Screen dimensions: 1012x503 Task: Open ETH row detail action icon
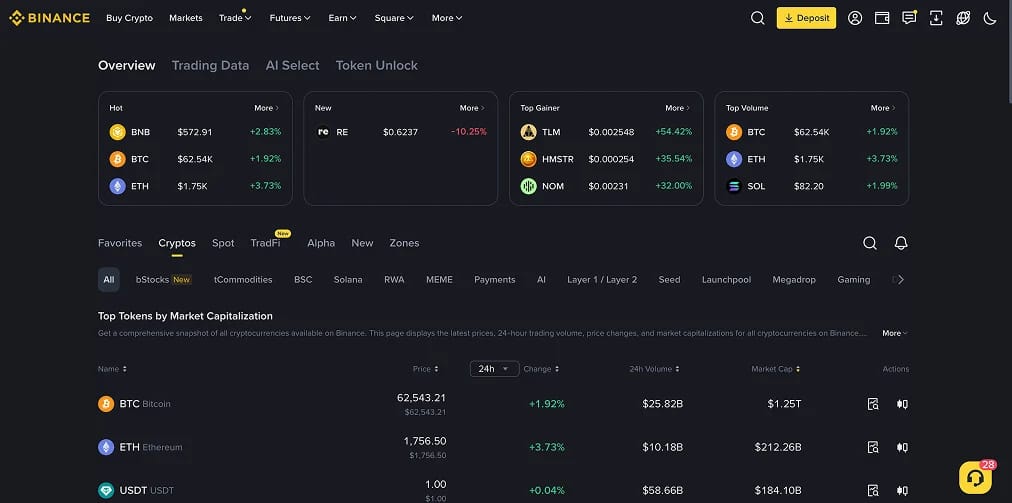[873, 447]
